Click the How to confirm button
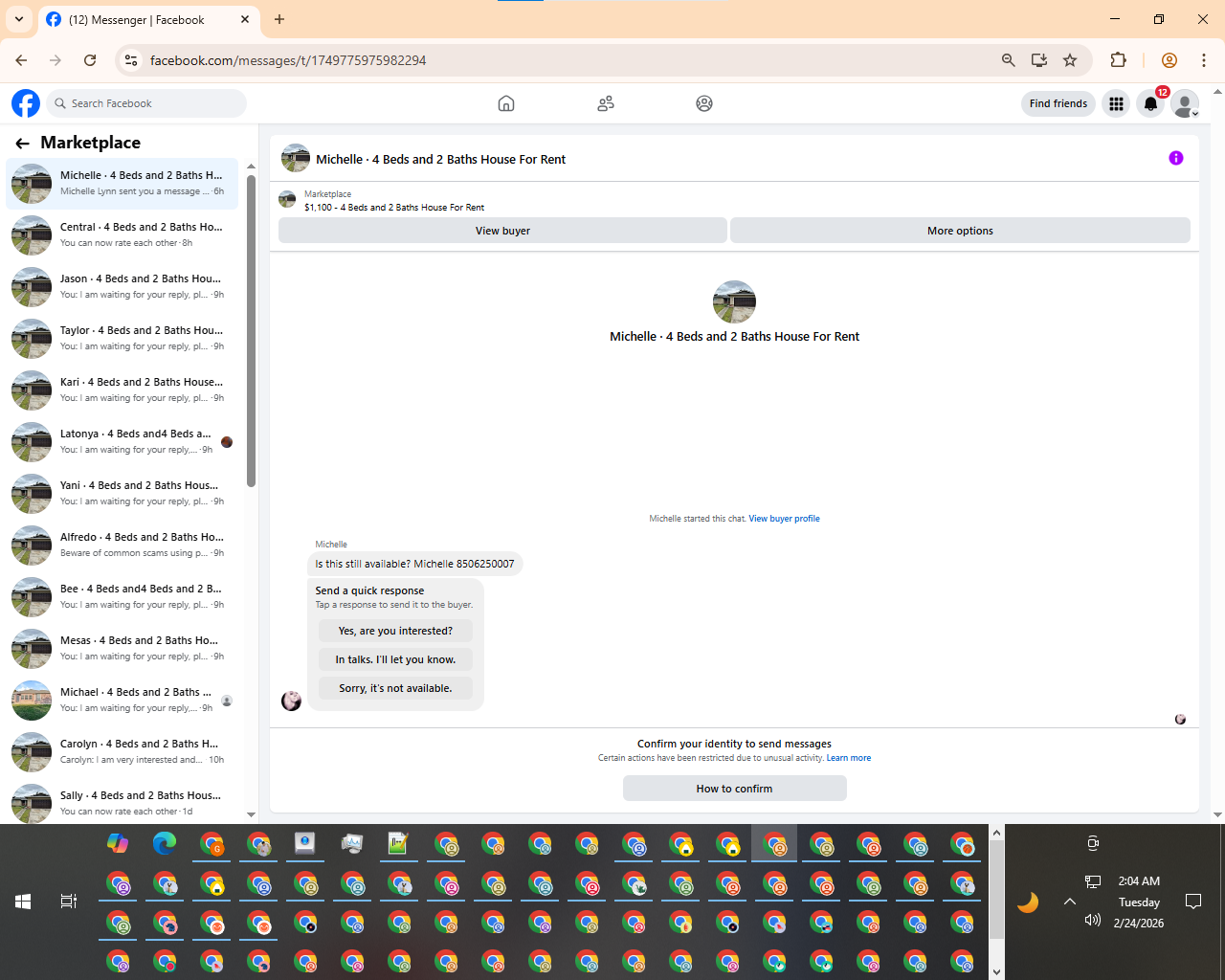 pyautogui.click(x=735, y=789)
